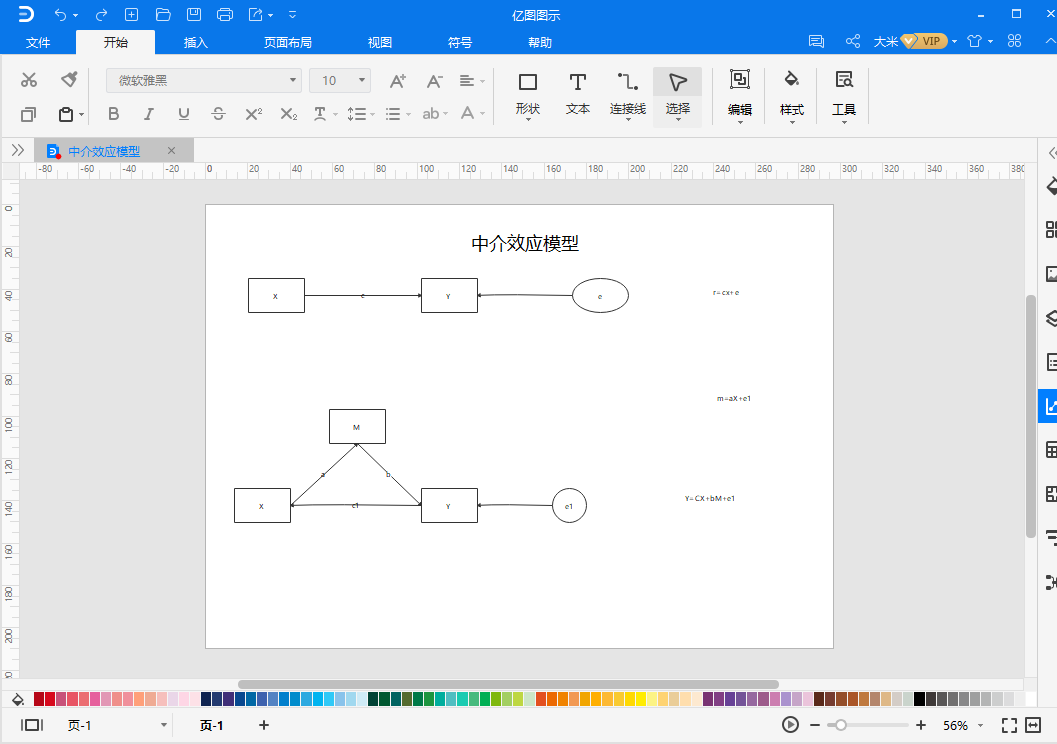
Task: Toggle superscript formatting
Action: click(x=253, y=114)
